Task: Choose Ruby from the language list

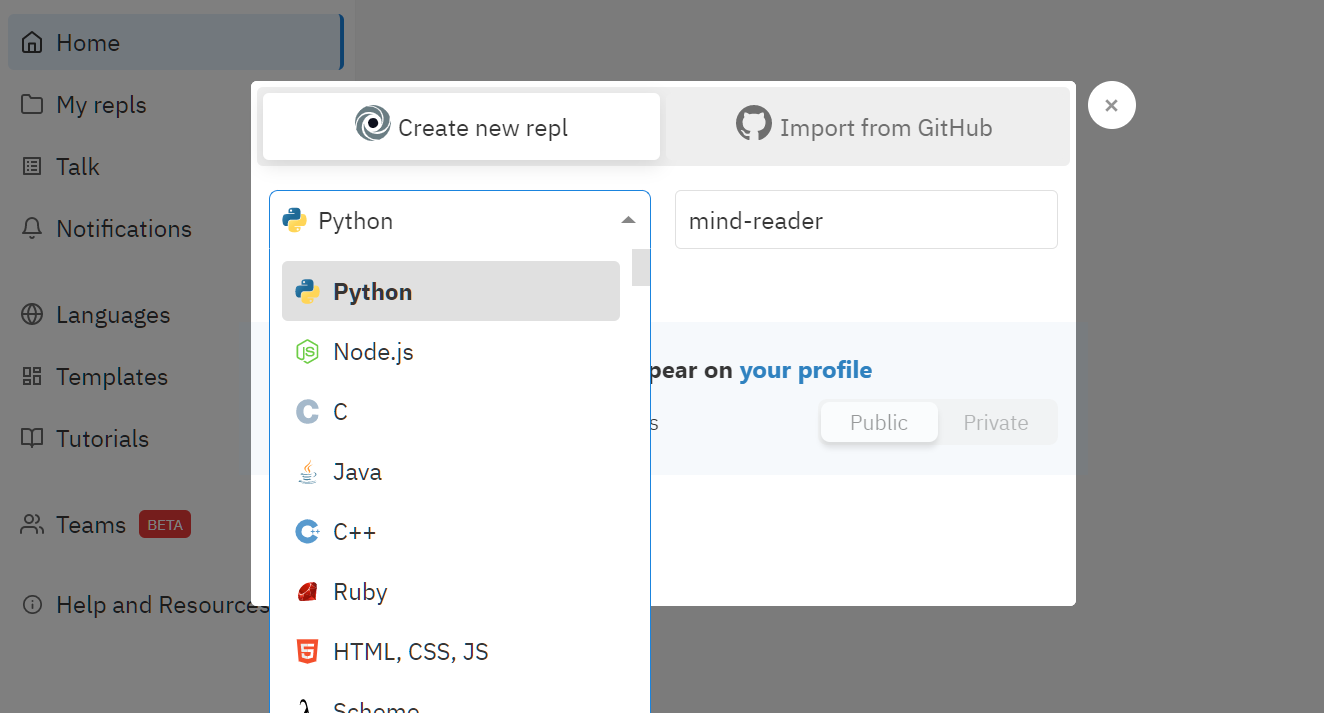Action: pos(451,591)
